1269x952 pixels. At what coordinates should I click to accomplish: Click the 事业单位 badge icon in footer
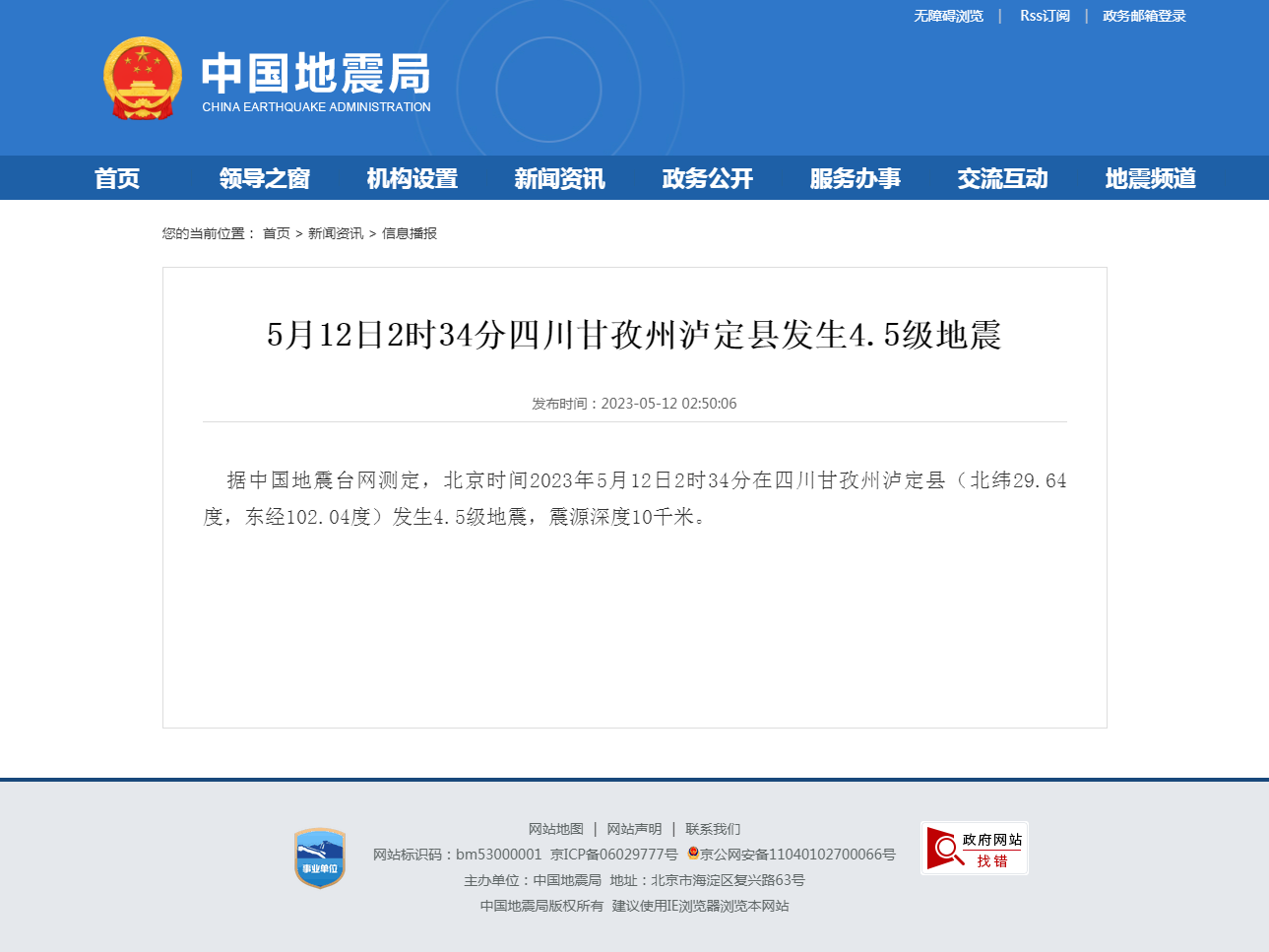coord(320,857)
